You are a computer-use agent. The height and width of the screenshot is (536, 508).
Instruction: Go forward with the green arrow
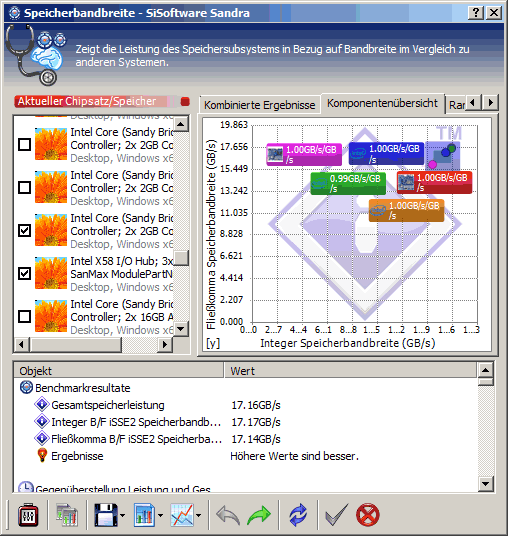(x=259, y=515)
